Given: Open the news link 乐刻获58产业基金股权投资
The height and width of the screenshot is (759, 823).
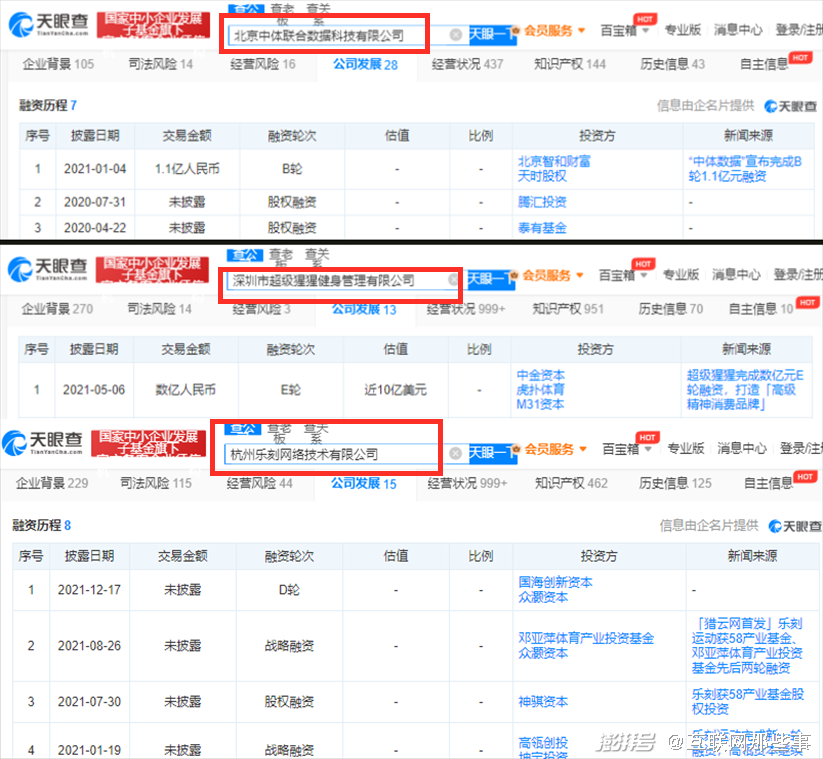Looking at the screenshot, I should (x=748, y=702).
